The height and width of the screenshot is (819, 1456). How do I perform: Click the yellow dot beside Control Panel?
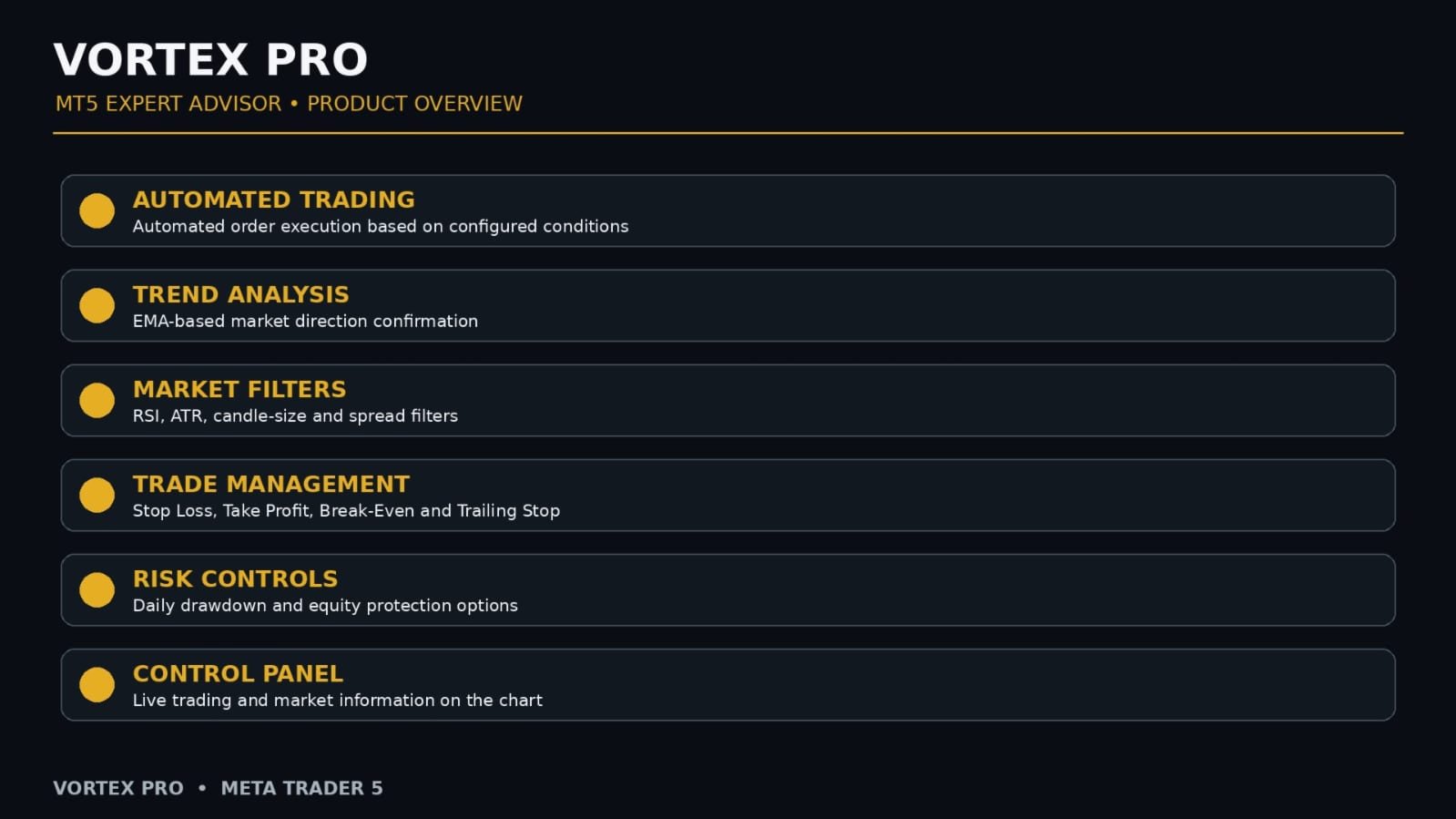point(97,684)
